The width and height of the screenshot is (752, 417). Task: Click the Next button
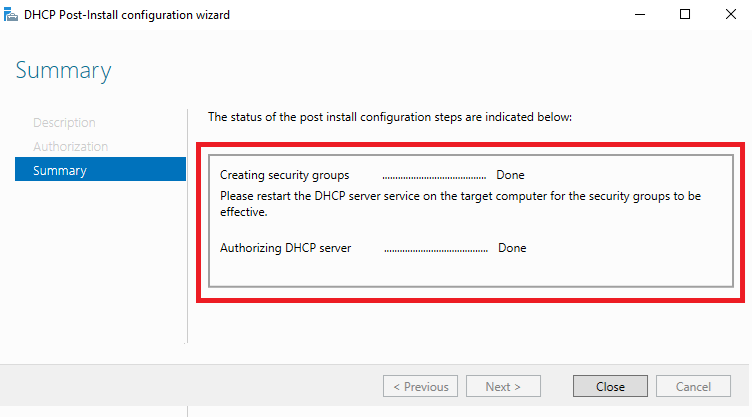coord(503,387)
